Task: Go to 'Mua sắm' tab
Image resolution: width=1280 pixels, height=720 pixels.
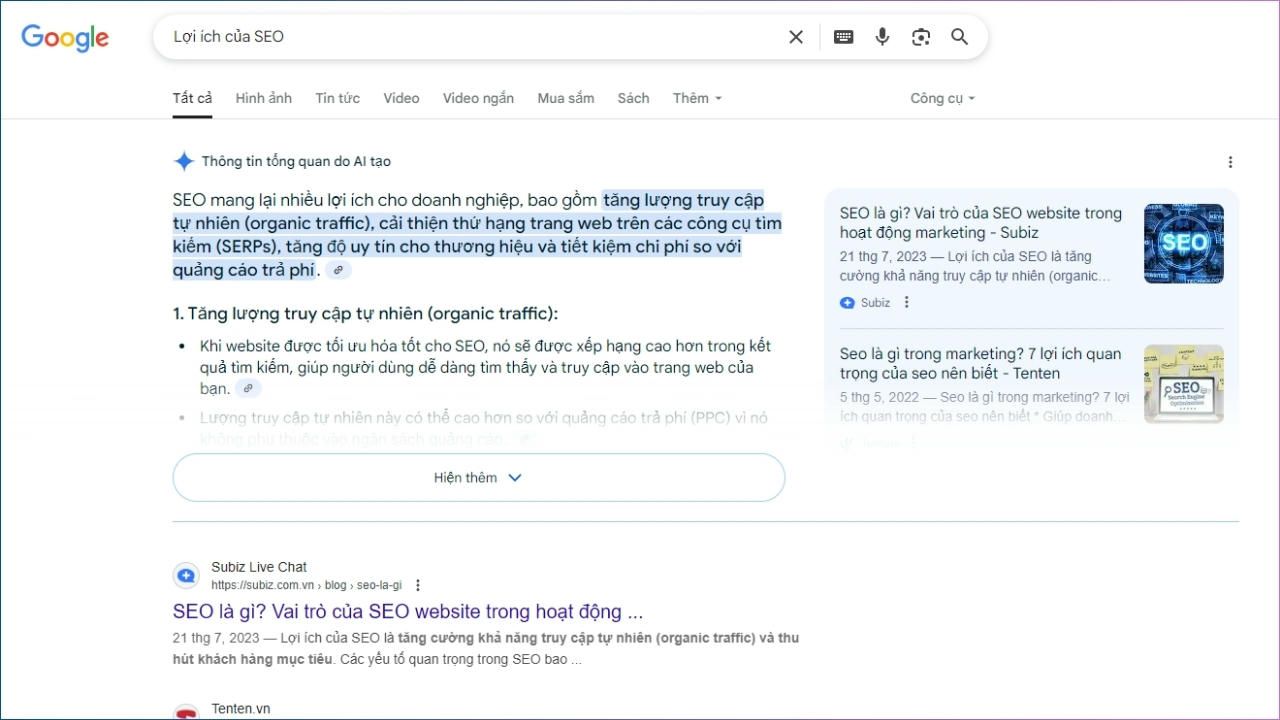Action: tap(566, 98)
